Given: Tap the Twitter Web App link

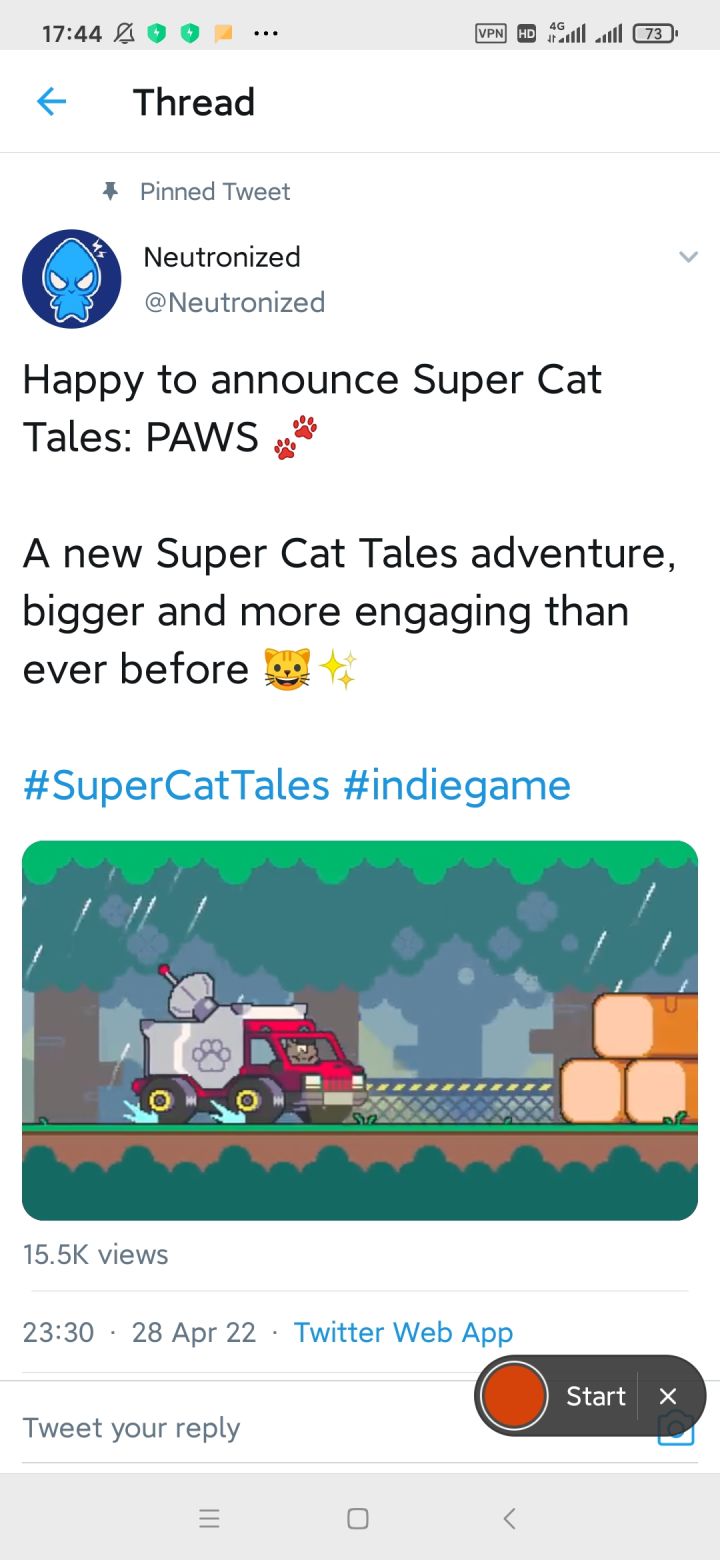Looking at the screenshot, I should coord(403,1332).
